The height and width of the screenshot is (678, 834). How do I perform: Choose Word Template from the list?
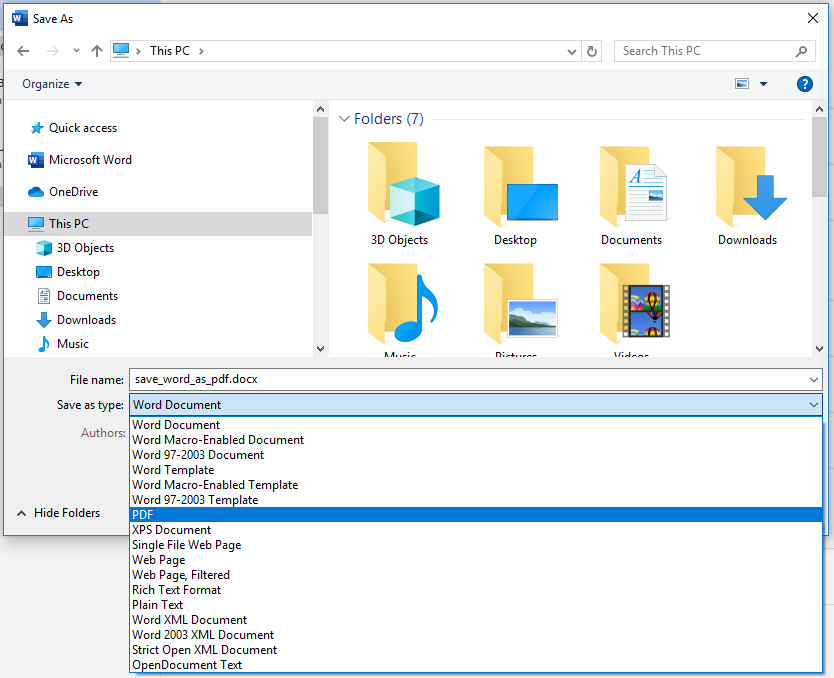click(476, 470)
